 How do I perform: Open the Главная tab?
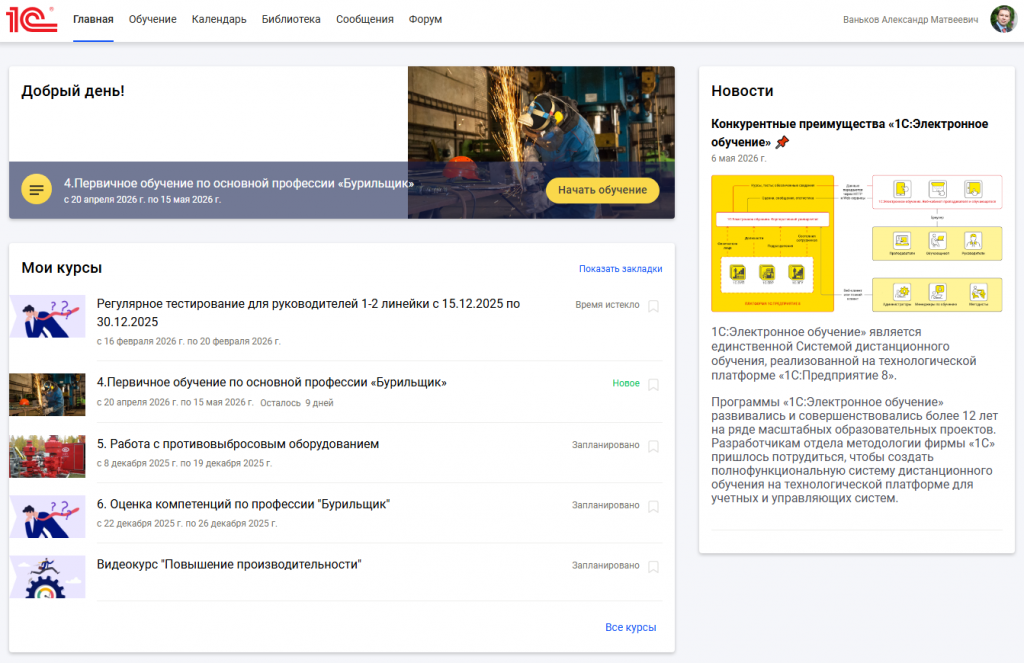tap(93, 20)
